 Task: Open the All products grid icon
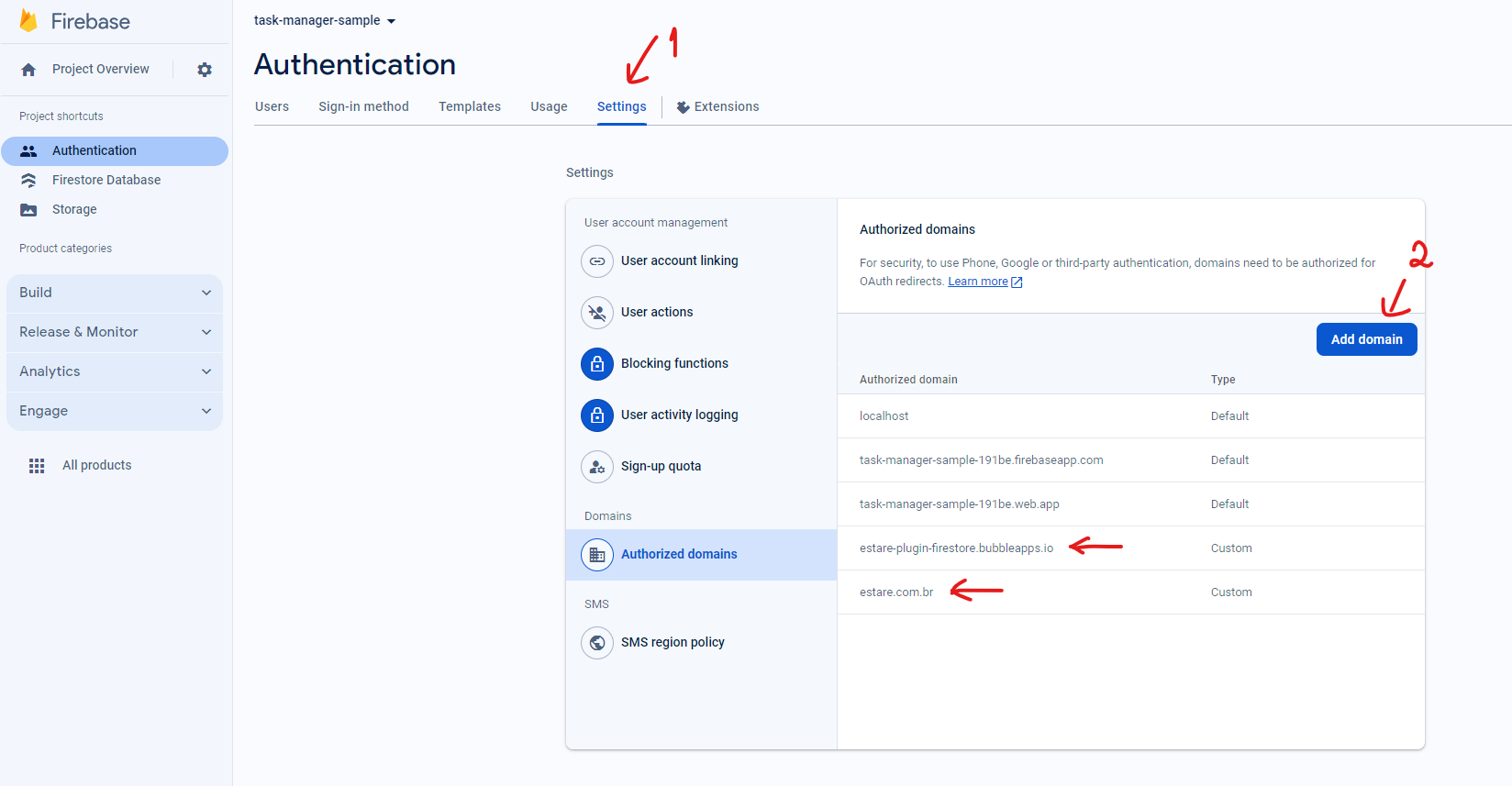(x=37, y=466)
